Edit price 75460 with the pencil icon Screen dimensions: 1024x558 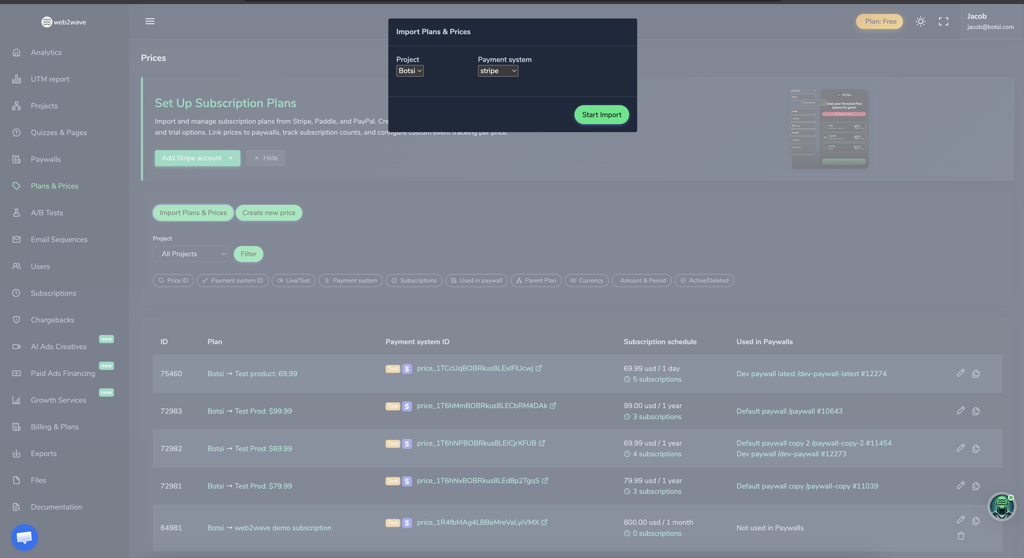point(961,373)
